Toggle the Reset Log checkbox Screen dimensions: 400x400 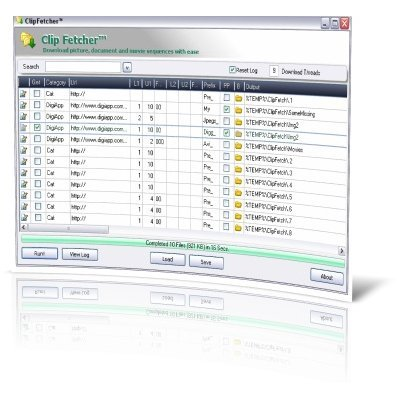(x=232, y=69)
